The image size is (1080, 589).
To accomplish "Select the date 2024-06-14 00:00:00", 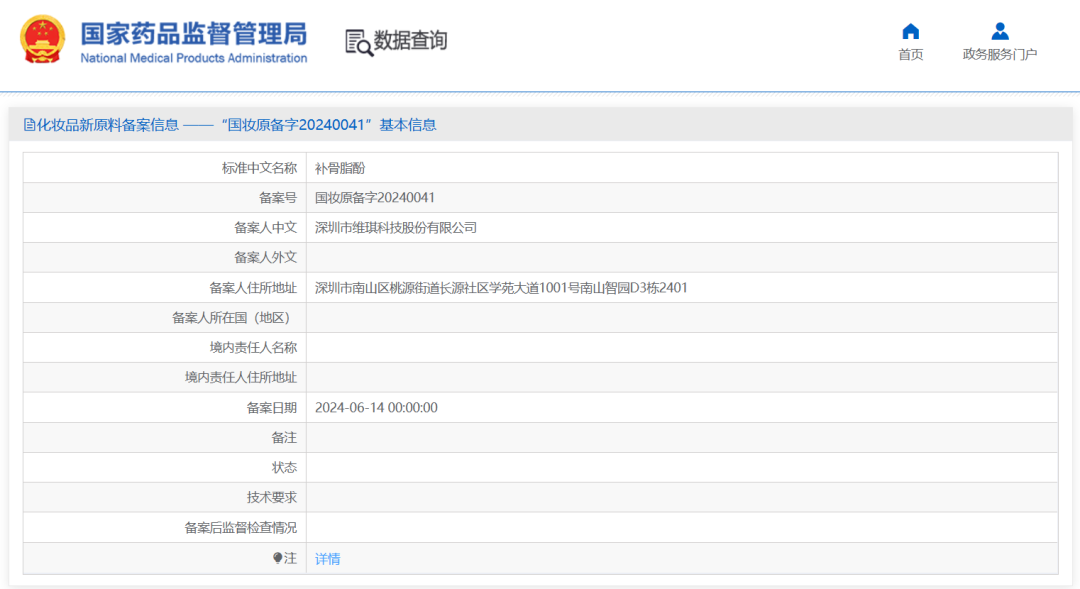I will pyautogui.click(x=376, y=408).
